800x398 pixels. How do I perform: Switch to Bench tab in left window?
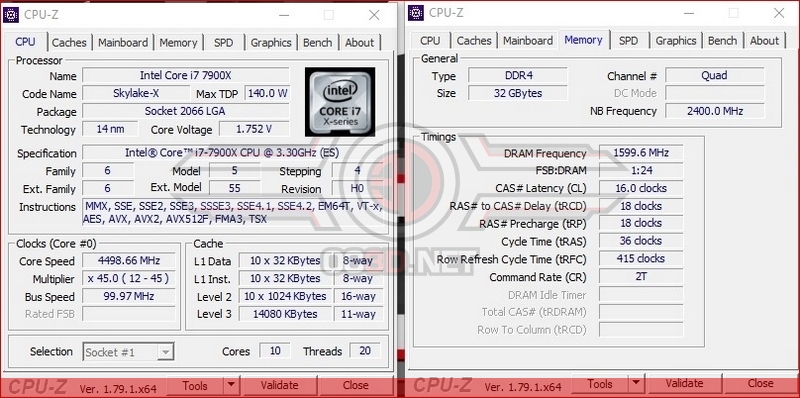[317, 42]
